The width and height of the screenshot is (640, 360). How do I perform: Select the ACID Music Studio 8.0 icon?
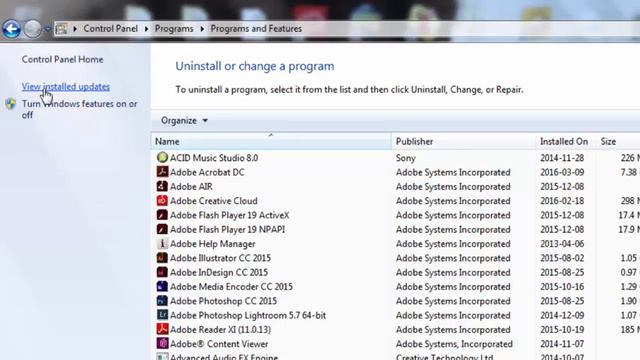pyautogui.click(x=162, y=157)
